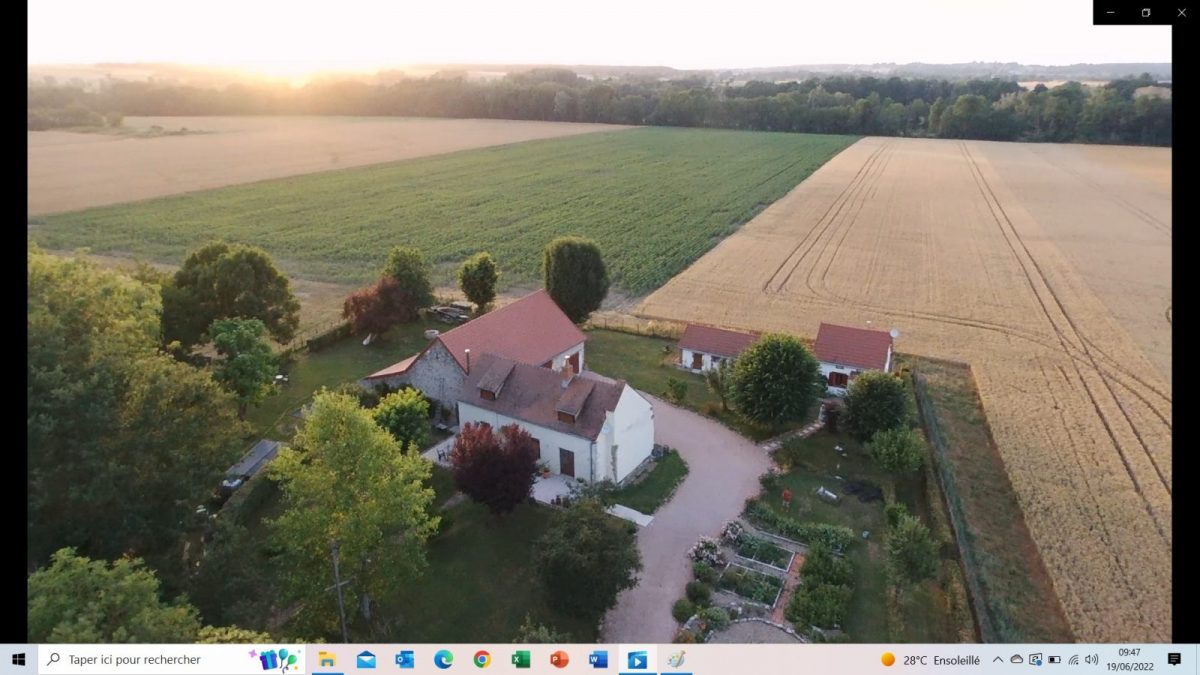1200x675 pixels.
Task: Launch Word from the taskbar
Action: click(x=598, y=659)
